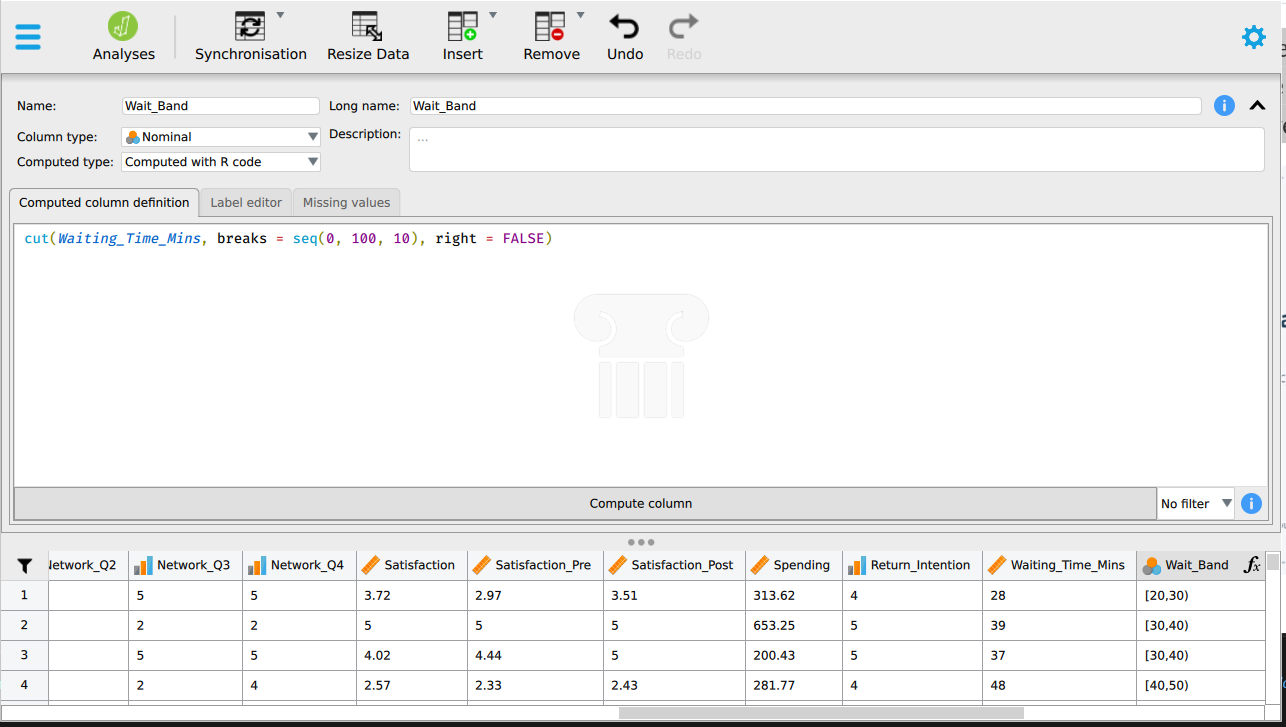Viewport: 1286px width, 727px height.
Task: Select the Return_Intention column header
Action: (x=912, y=565)
